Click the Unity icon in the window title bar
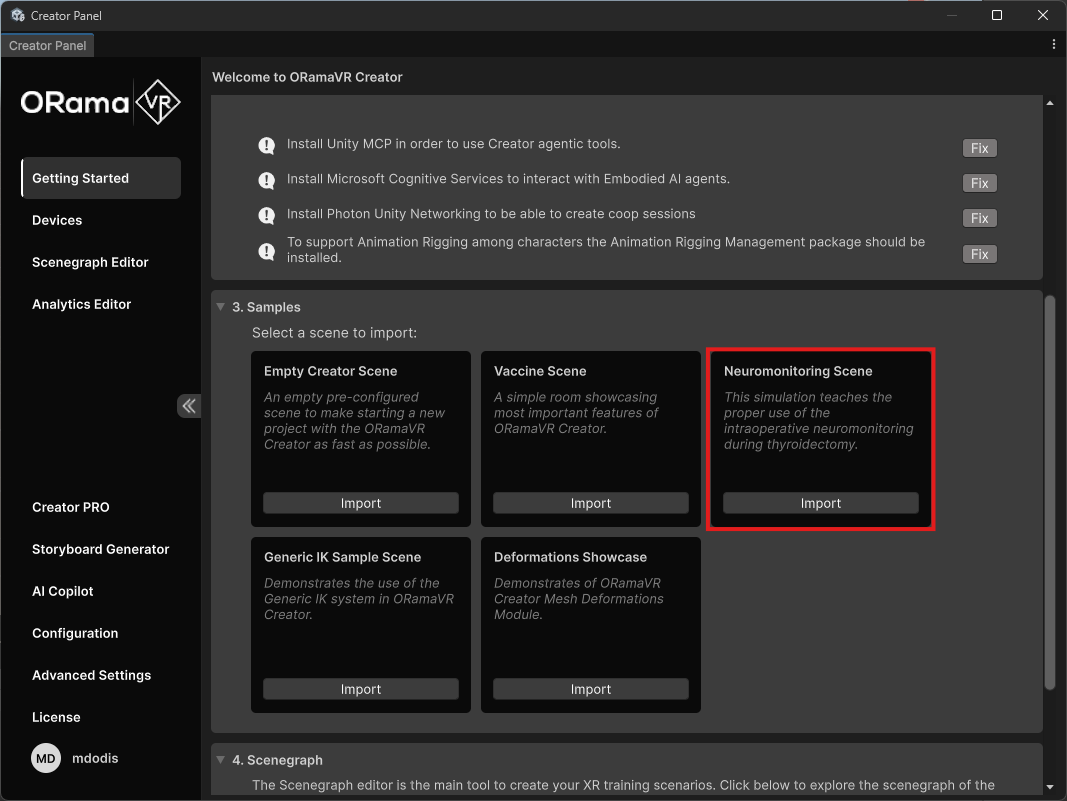Viewport: 1067px width, 801px height. [x=18, y=15]
